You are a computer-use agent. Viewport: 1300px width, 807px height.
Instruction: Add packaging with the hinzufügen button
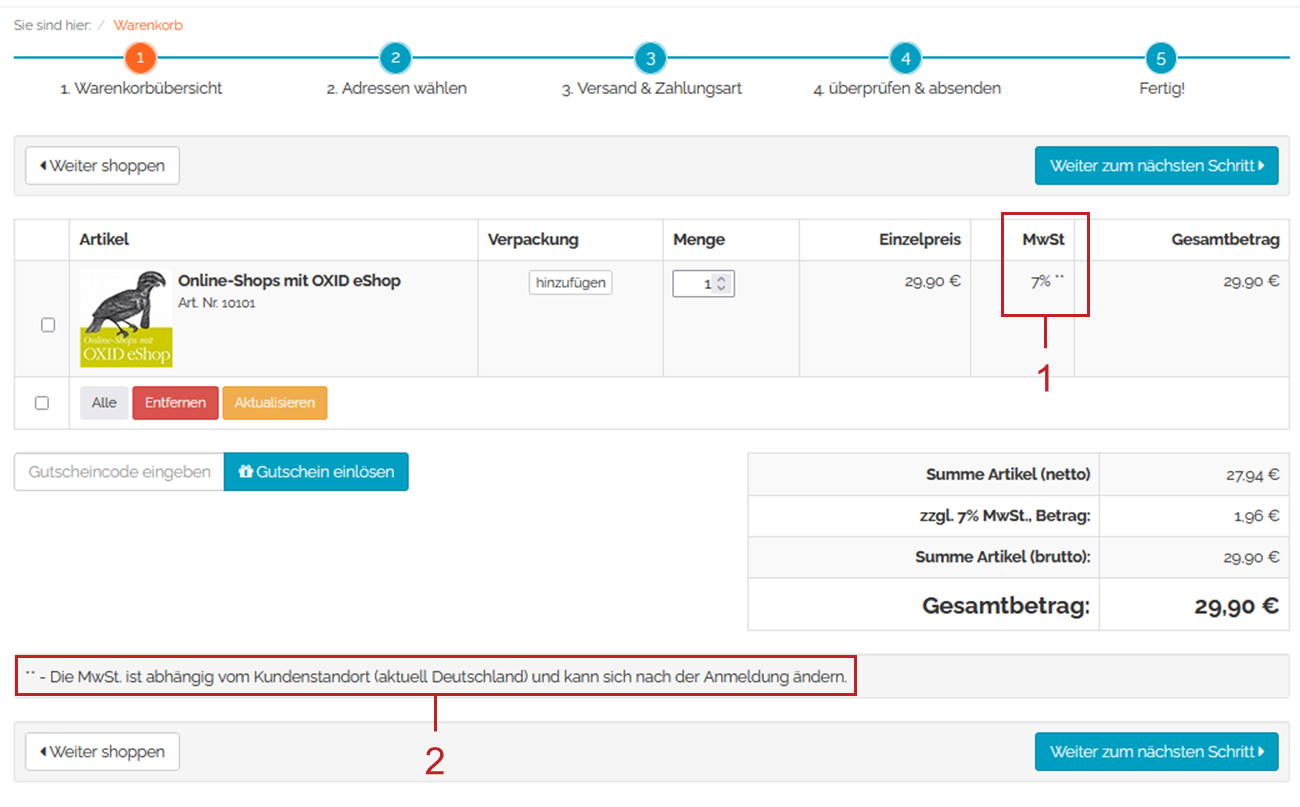click(570, 283)
